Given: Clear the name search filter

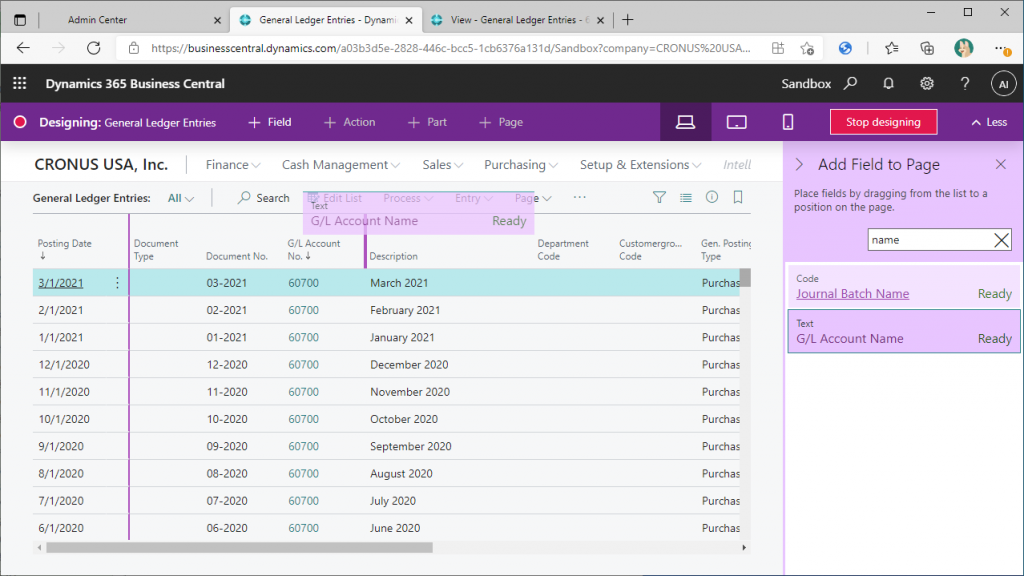Looking at the screenshot, I should 1001,240.
